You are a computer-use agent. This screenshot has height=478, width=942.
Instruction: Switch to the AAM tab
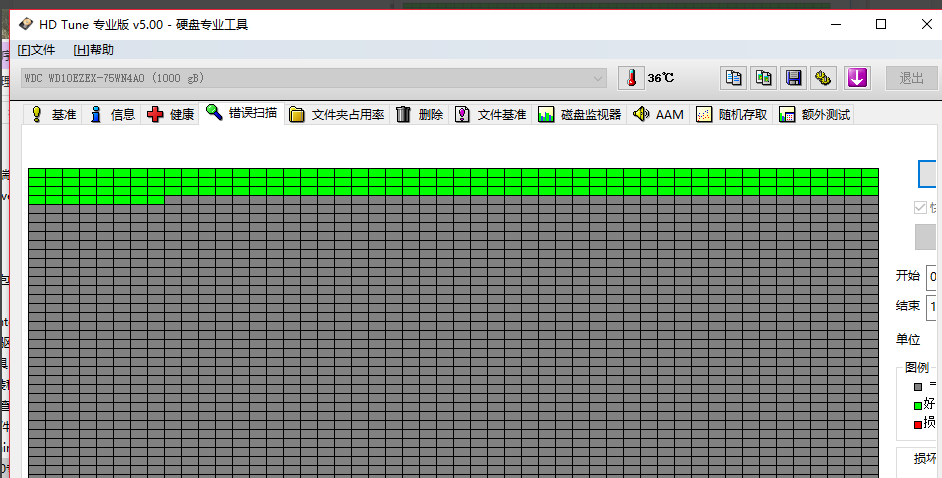coord(659,115)
